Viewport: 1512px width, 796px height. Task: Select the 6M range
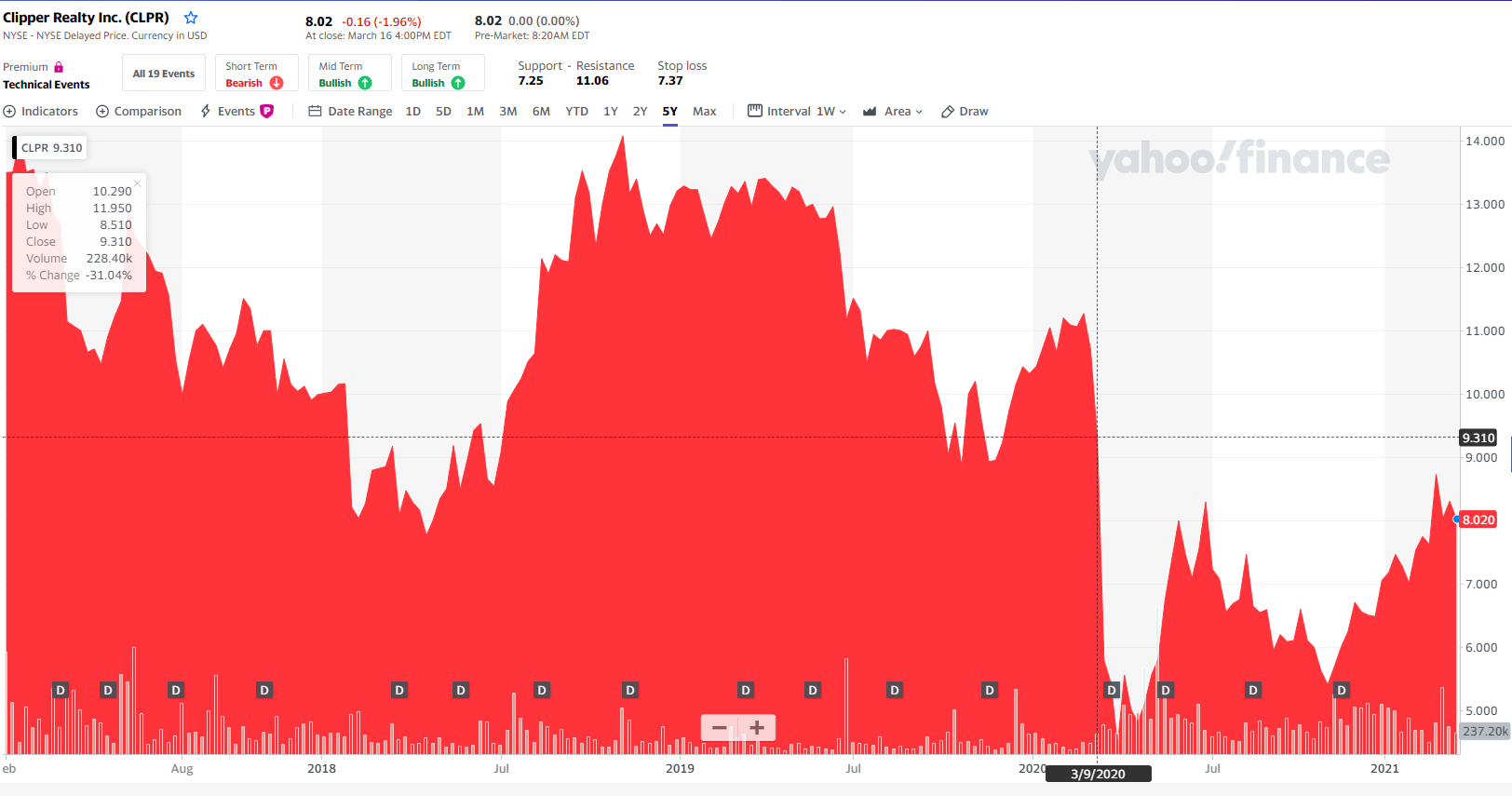(541, 111)
